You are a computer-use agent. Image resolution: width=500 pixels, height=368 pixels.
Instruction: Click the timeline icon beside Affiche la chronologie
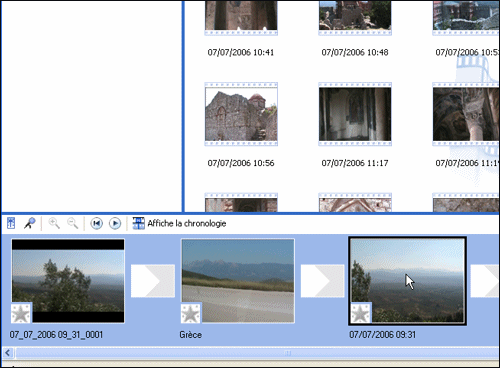[x=139, y=223]
